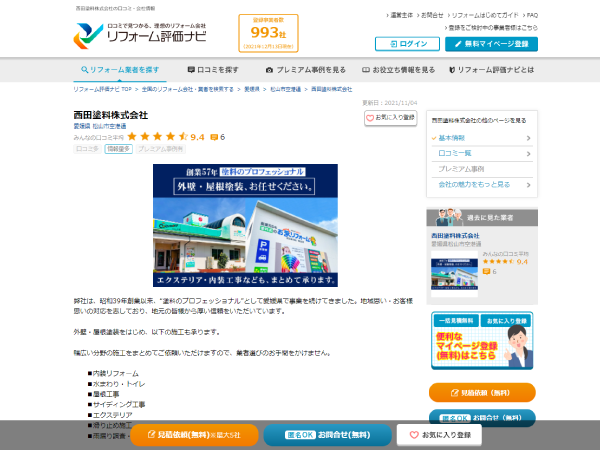Click speech bubble icon beside 口コミを探す

pyautogui.click(x=191, y=70)
